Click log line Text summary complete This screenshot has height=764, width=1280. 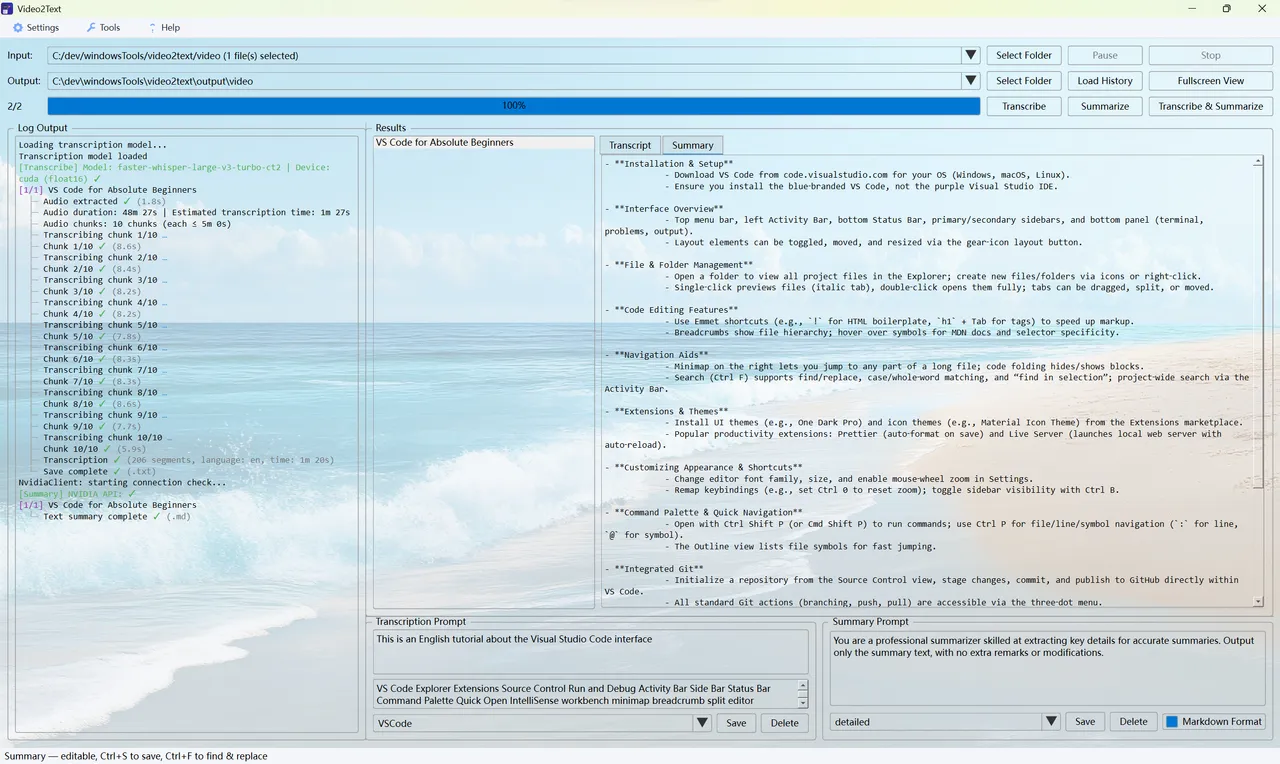click(117, 517)
